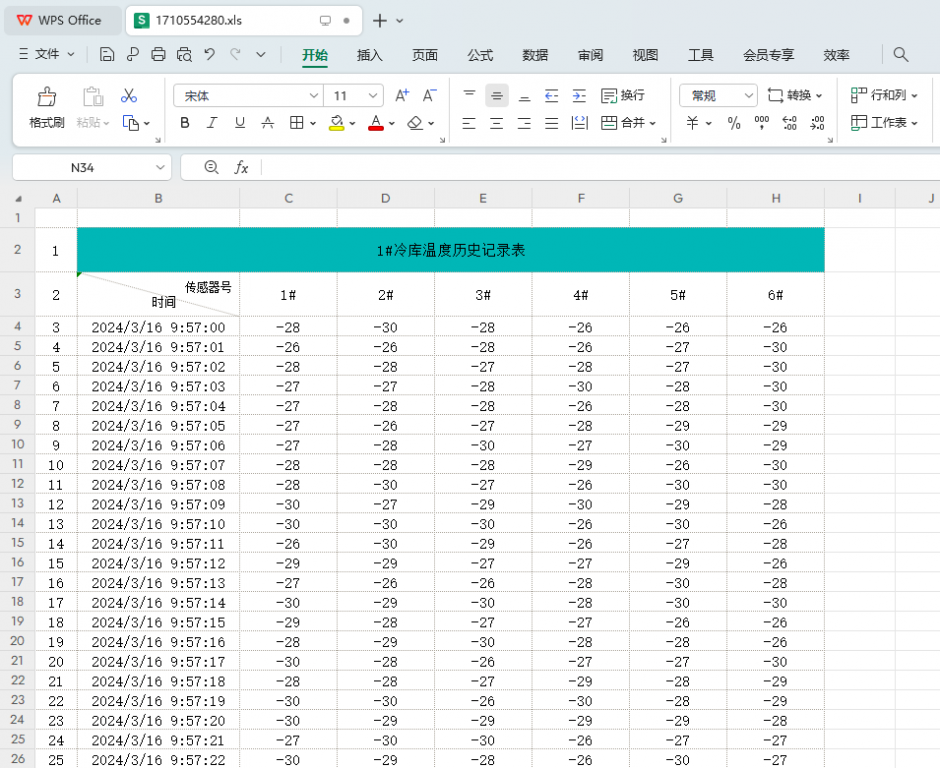Toggle strikethrough formatting

pos(268,123)
